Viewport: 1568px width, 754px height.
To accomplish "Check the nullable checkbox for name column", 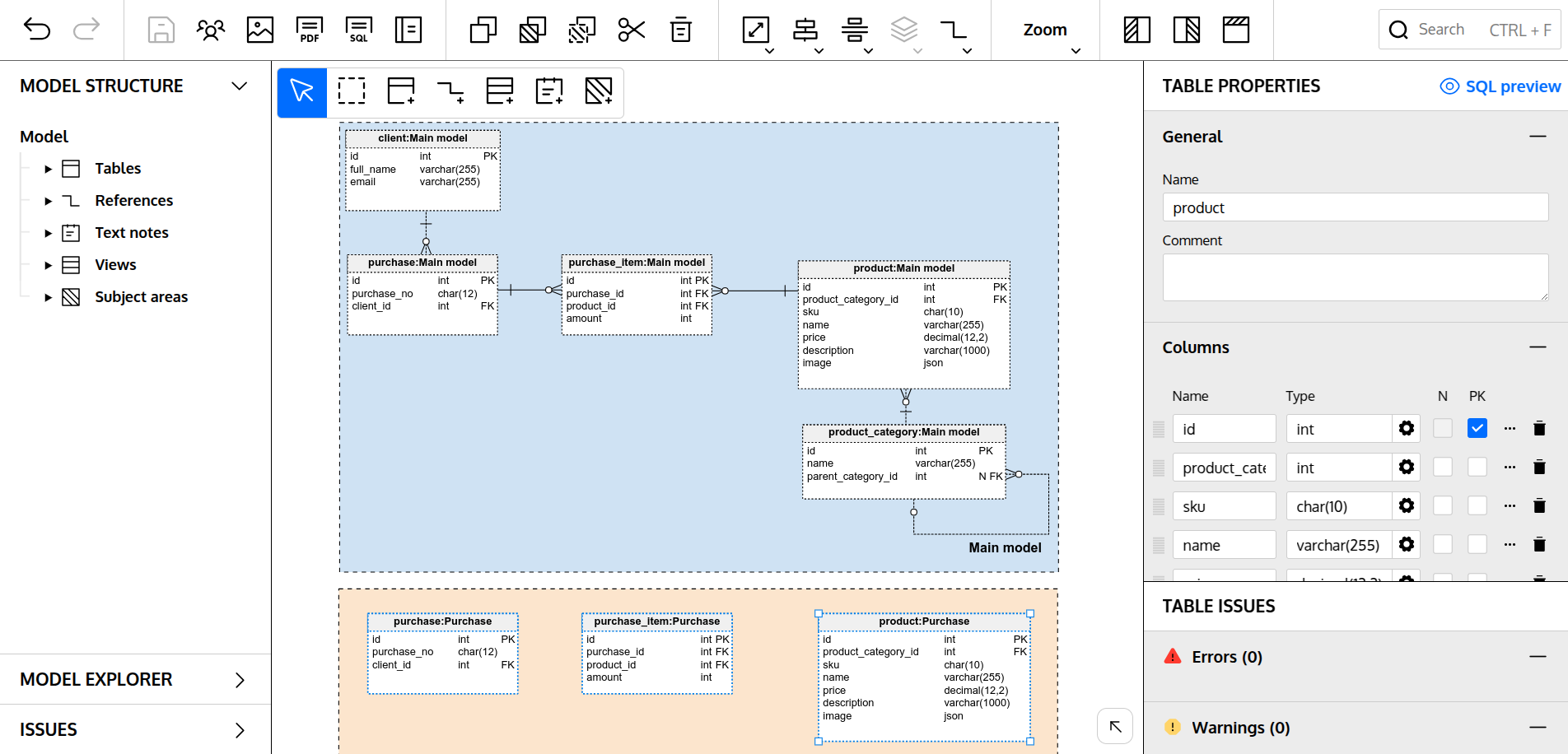I will pos(1443,544).
